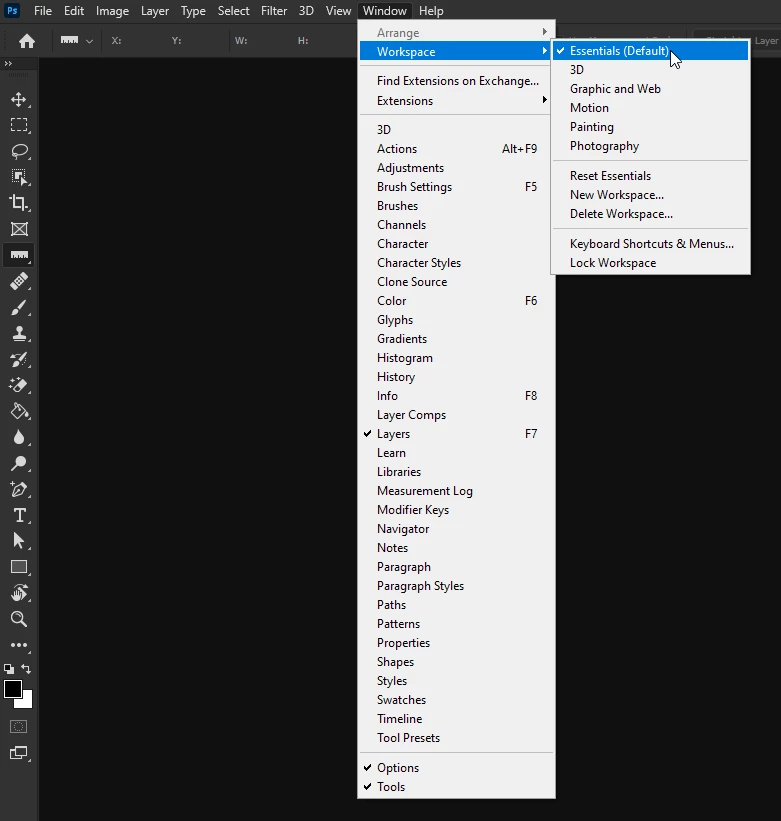Screen dimensions: 781x821
Task: Select the Zoom tool
Action: (19, 619)
